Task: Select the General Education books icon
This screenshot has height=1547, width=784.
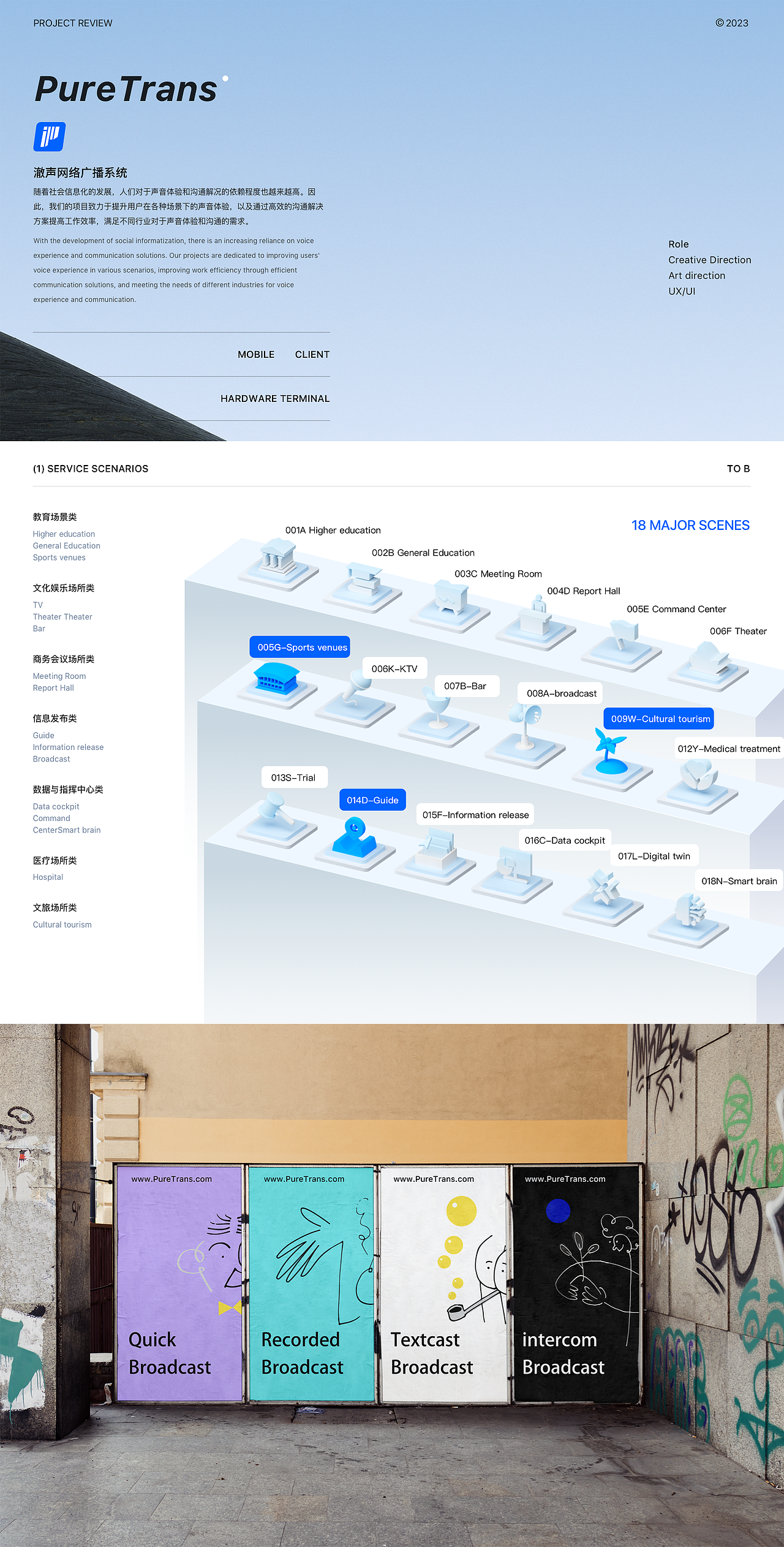Action: [363, 587]
